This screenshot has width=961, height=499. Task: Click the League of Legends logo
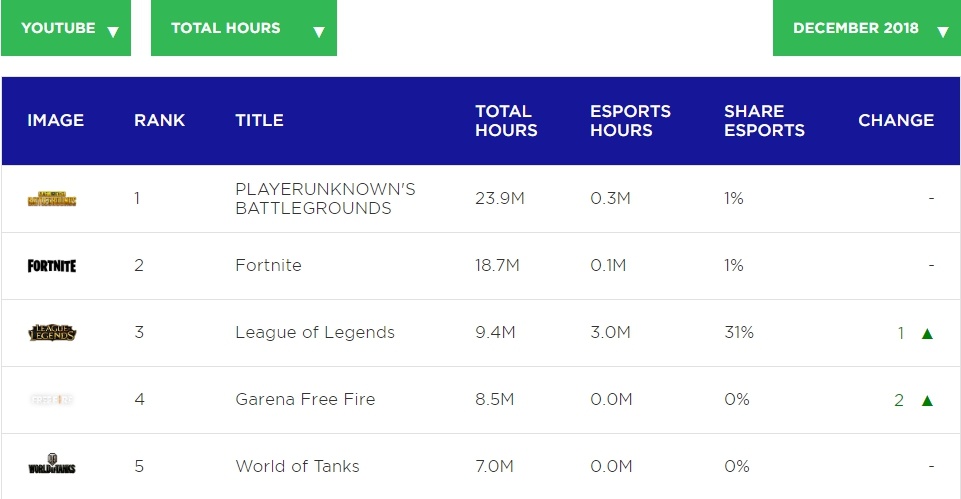point(52,333)
